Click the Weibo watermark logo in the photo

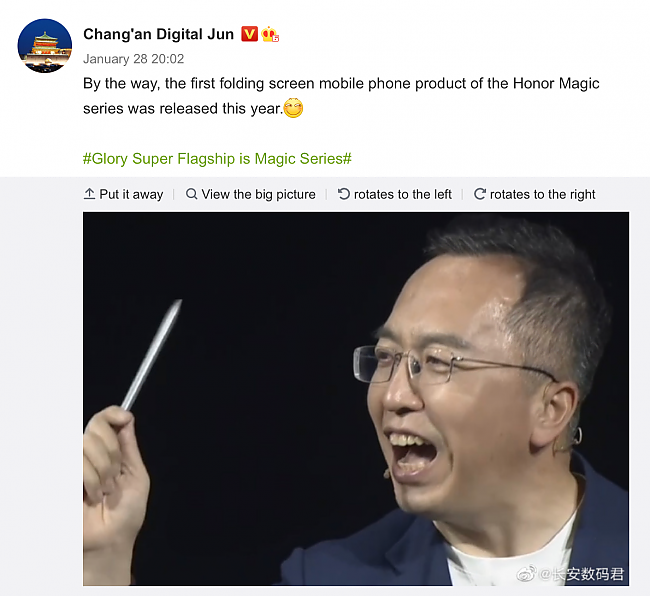(526, 574)
